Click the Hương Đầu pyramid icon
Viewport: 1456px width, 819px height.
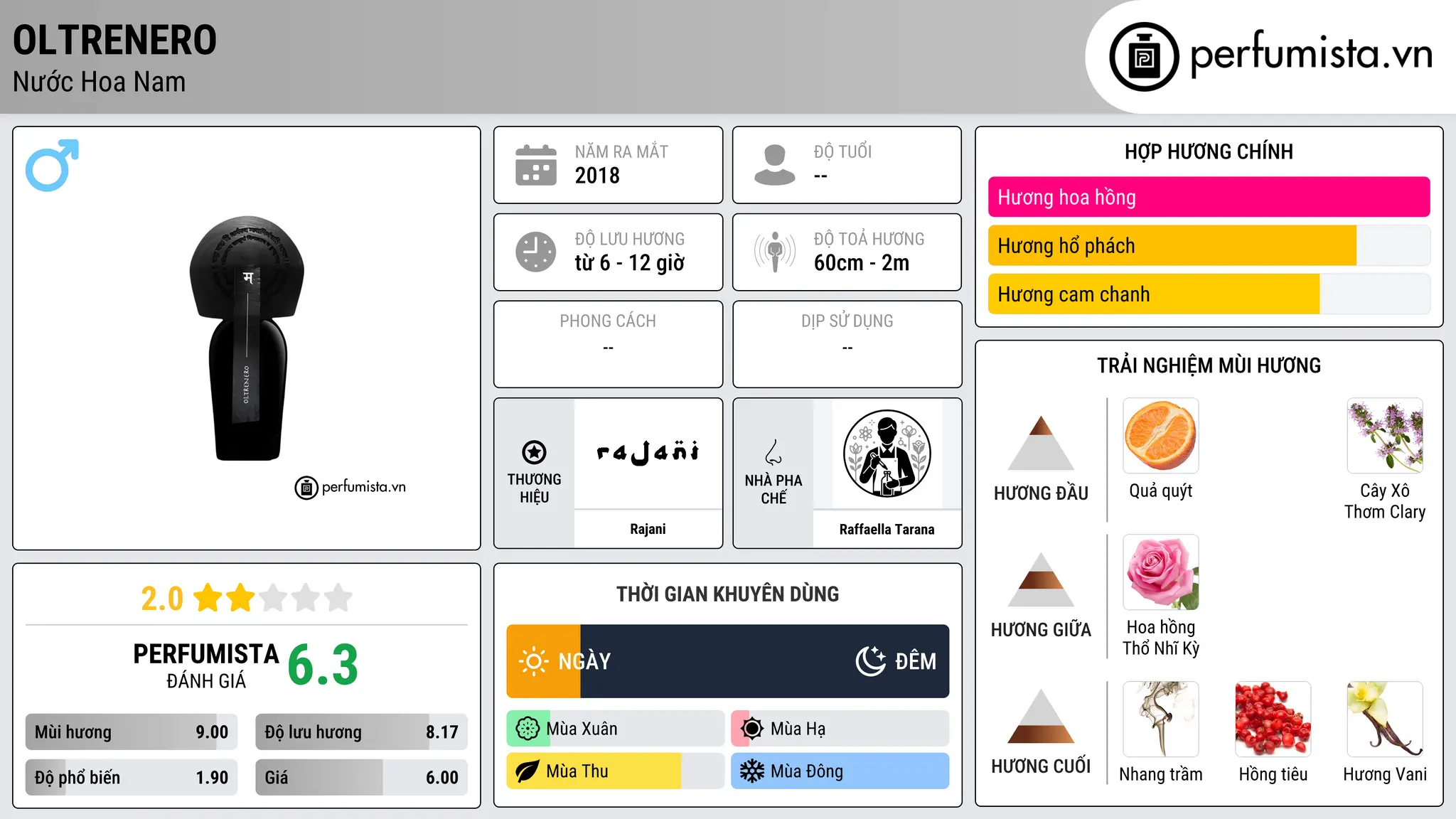(1041, 443)
